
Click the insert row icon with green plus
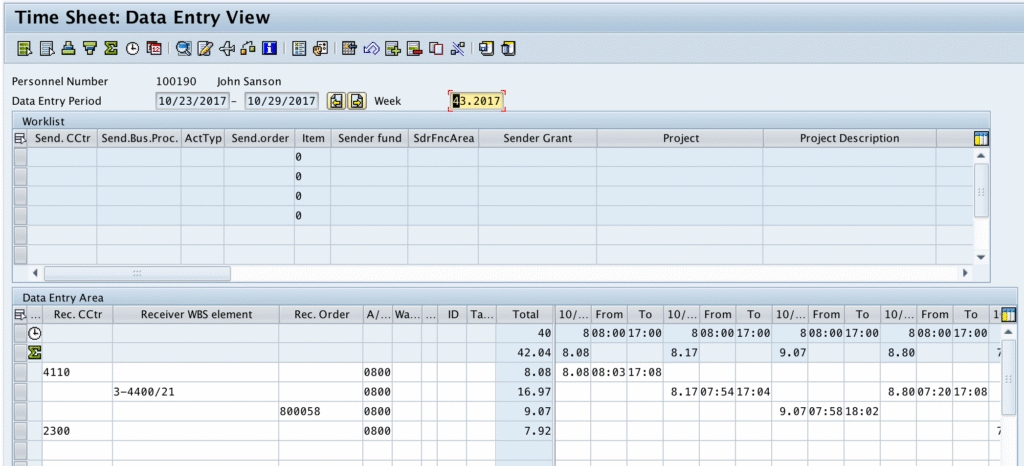tap(393, 47)
